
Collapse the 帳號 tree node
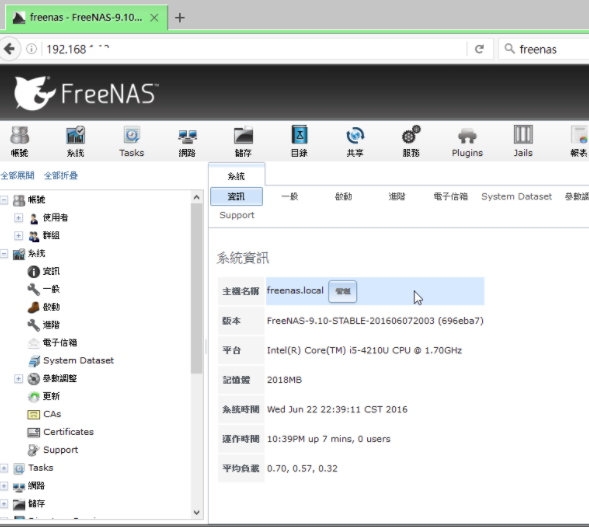click(4, 200)
